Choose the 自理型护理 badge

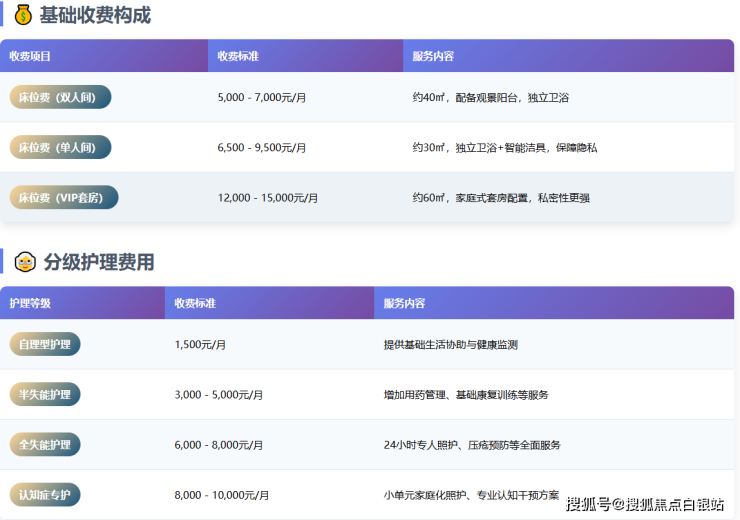click(x=45, y=344)
